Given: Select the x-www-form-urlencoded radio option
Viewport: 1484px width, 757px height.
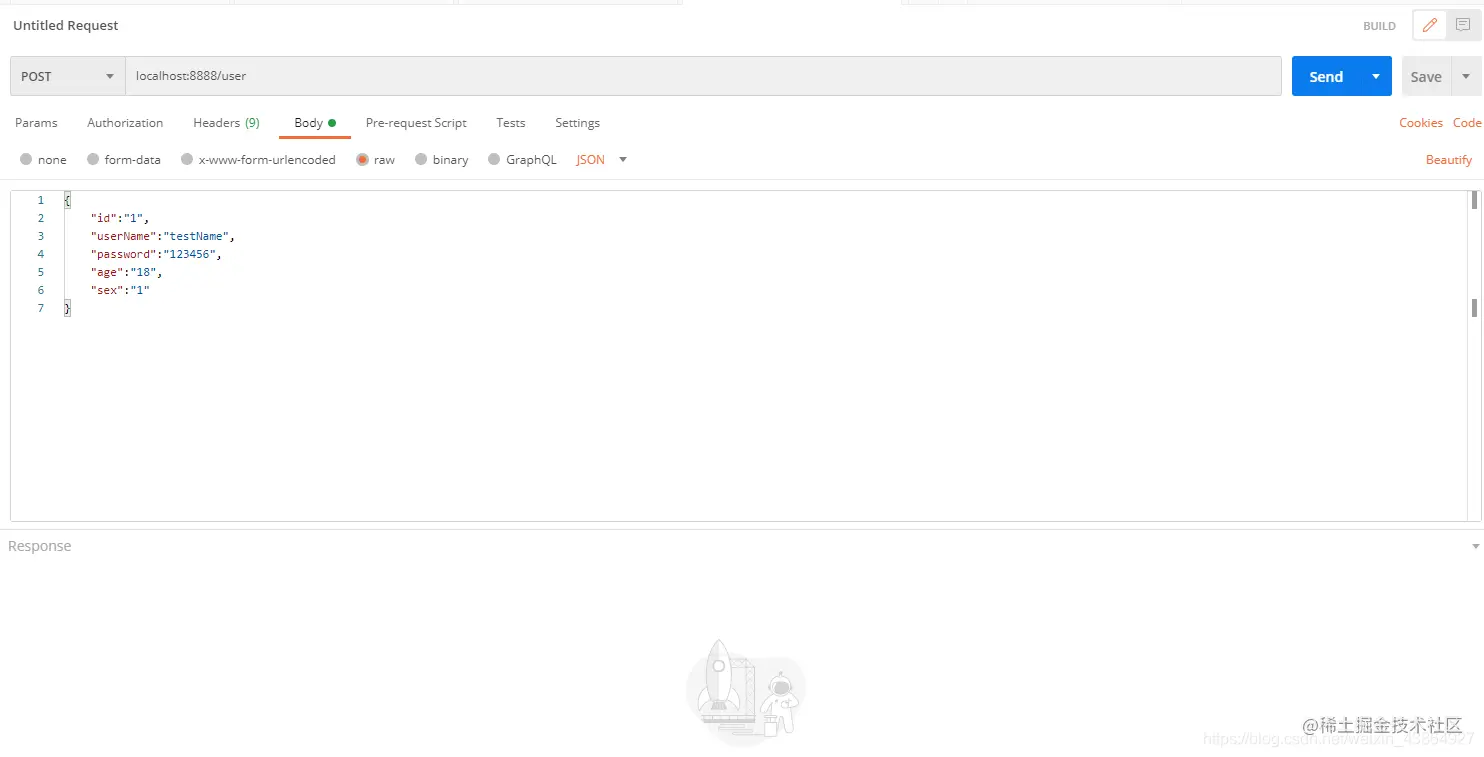Looking at the screenshot, I should (x=187, y=160).
